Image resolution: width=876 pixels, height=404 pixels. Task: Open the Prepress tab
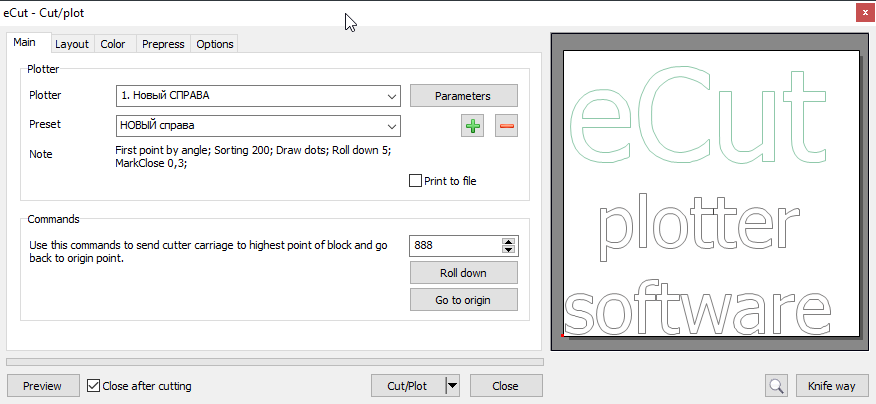point(163,44)
